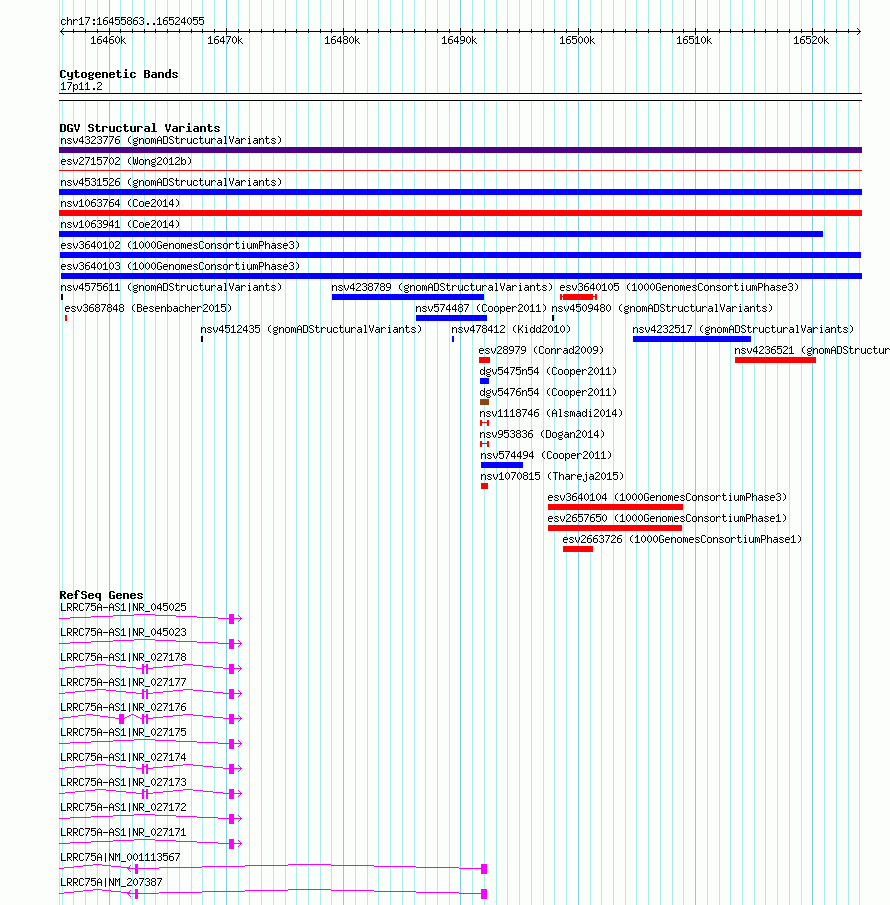Click the red esv3640104 variant bar

(615, 507)
